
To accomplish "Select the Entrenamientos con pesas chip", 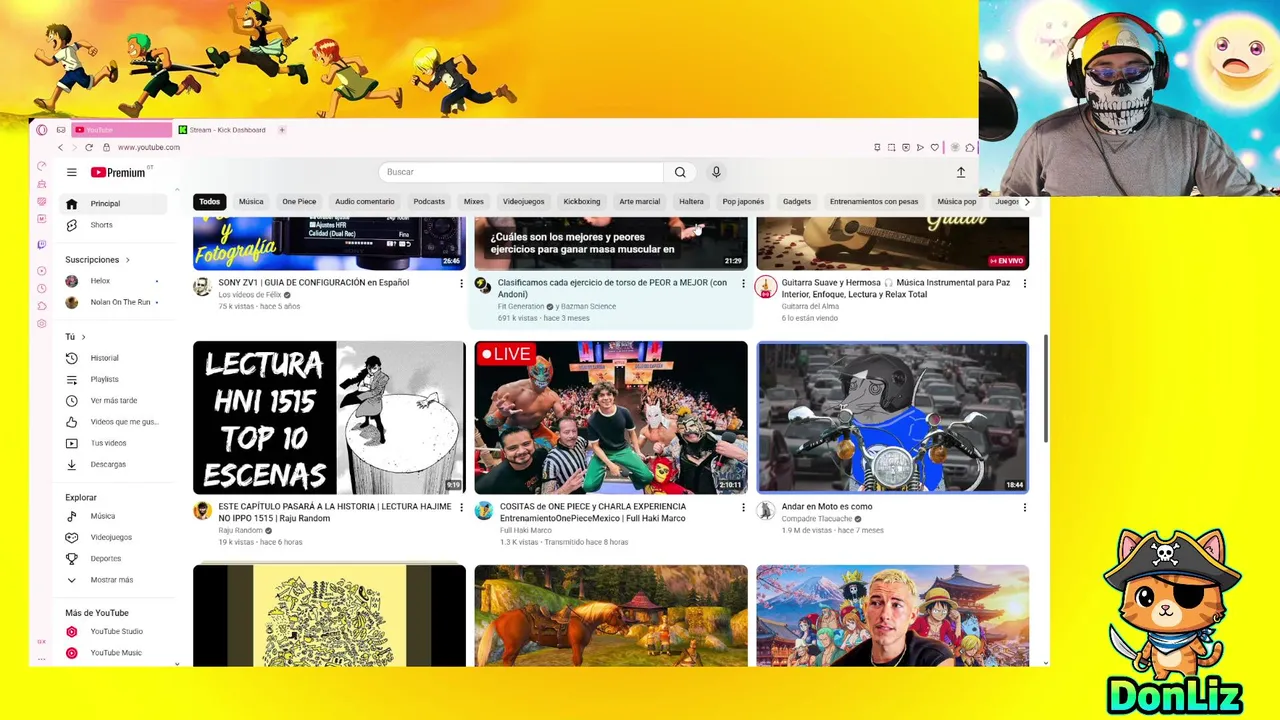I will click(874, 202).
